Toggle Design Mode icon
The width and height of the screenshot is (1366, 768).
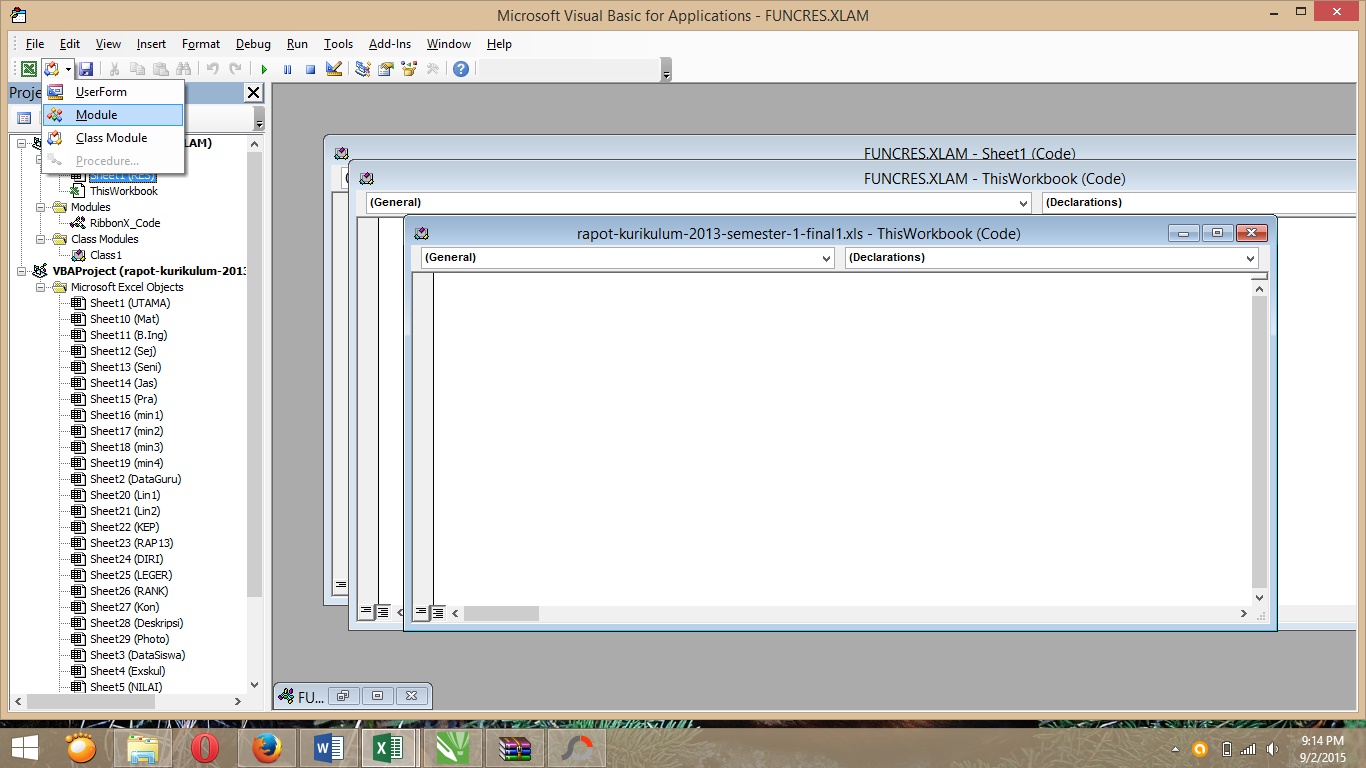pos(334,69)
